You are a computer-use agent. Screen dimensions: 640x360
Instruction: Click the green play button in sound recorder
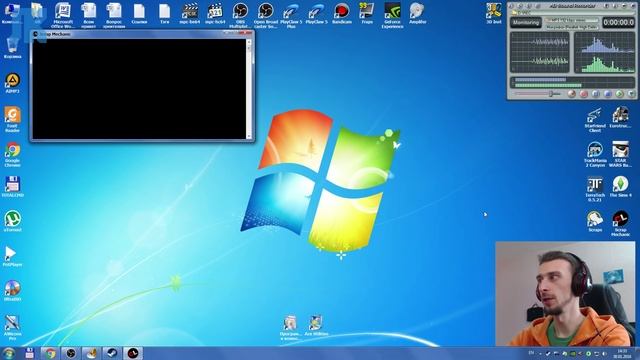(620, 94)
